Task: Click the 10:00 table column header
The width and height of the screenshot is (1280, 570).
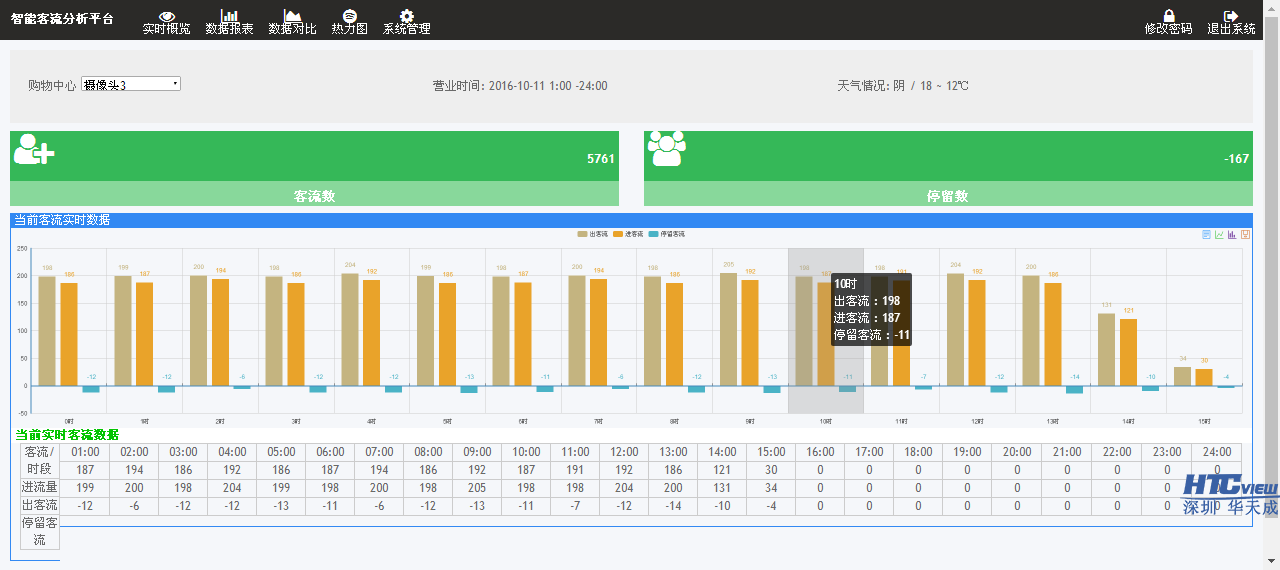Action: pos(525,452)
